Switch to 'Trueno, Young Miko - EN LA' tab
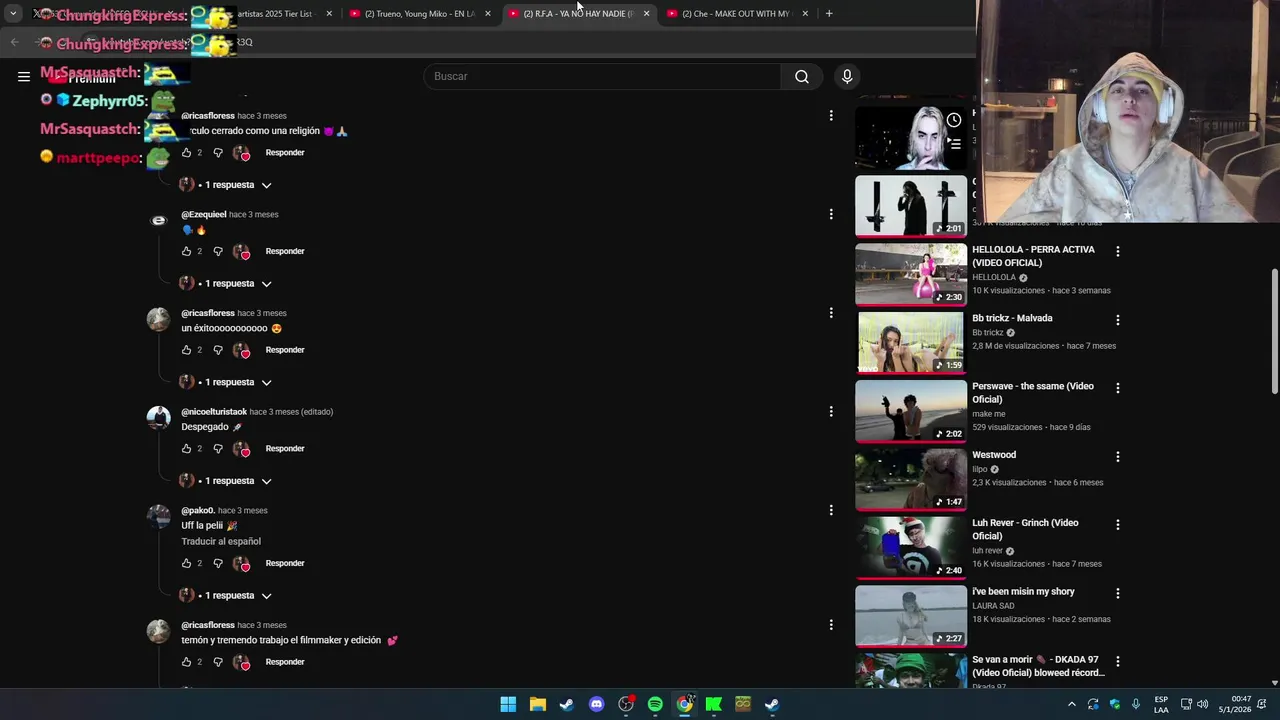This screenshot has width=1280, height=720. 419,14
